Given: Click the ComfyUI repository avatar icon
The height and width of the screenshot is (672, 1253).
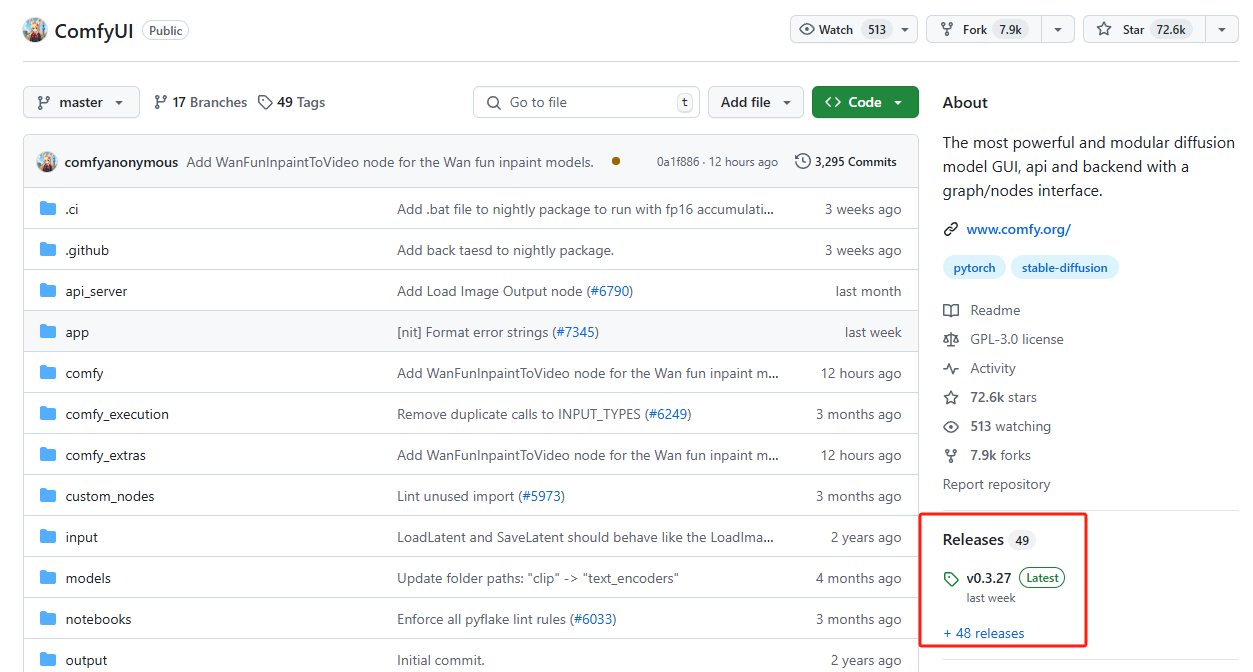Looking at the screenshot, I should point(35,30).
